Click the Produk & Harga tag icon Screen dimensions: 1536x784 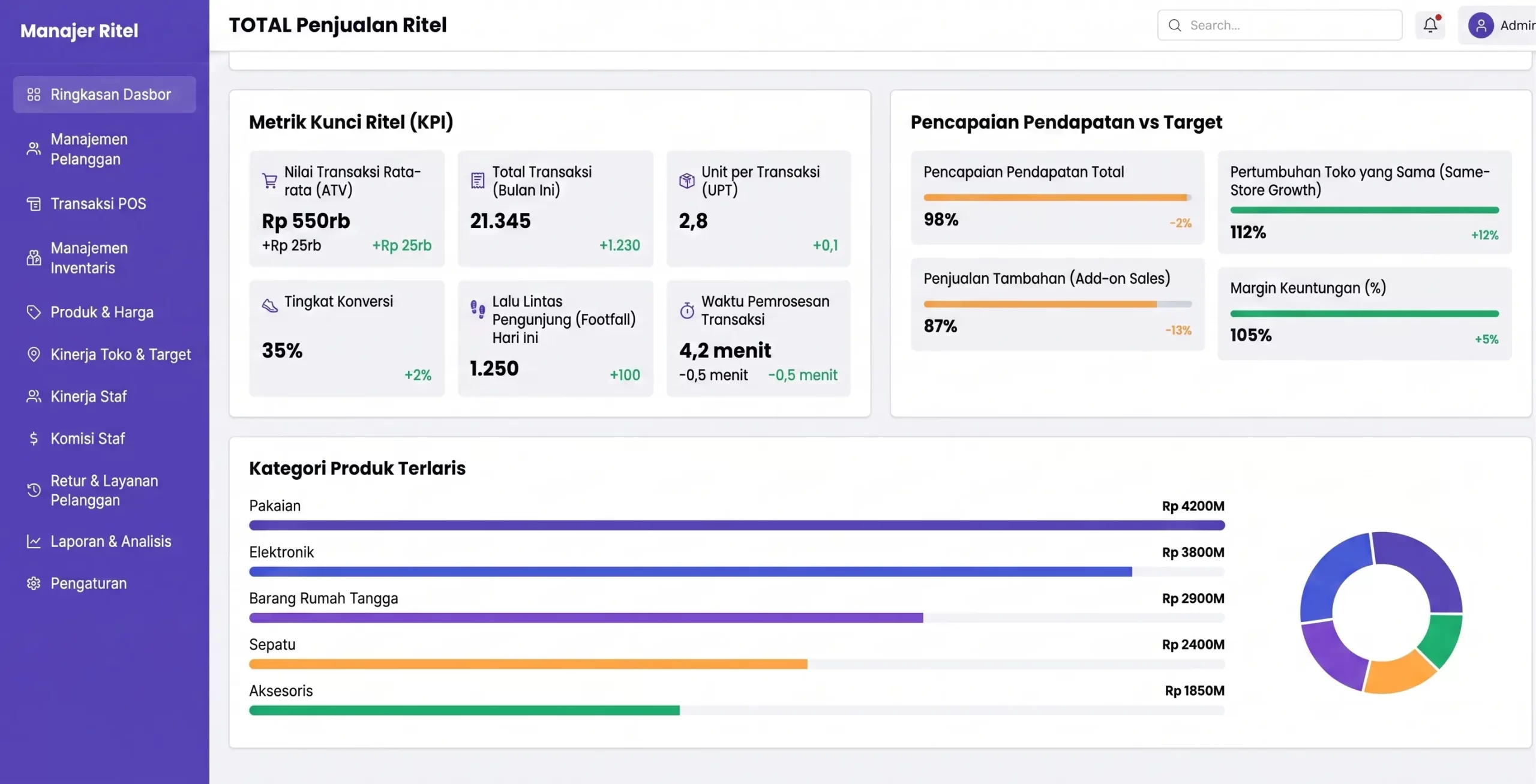34,313
